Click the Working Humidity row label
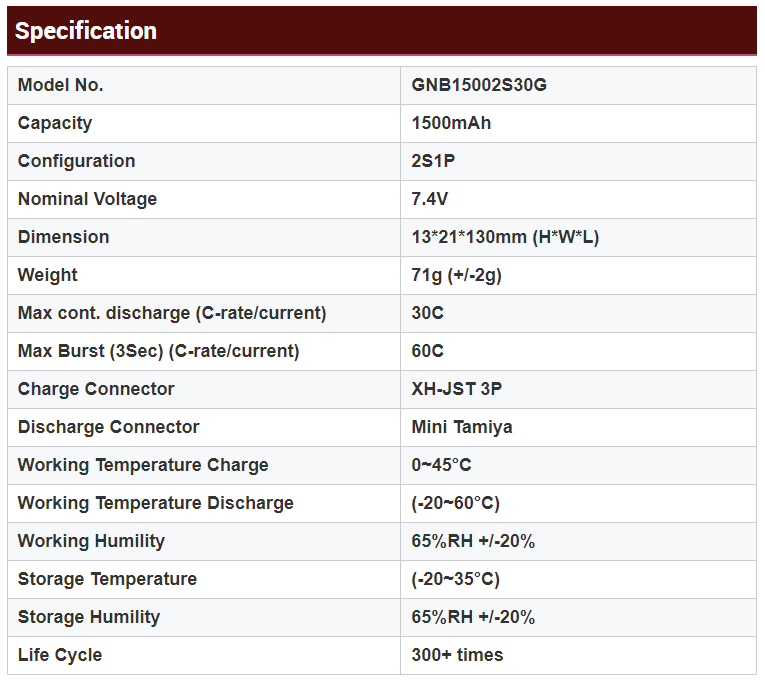Viewport: 765px width, 683px height. [x=91, y=541]
